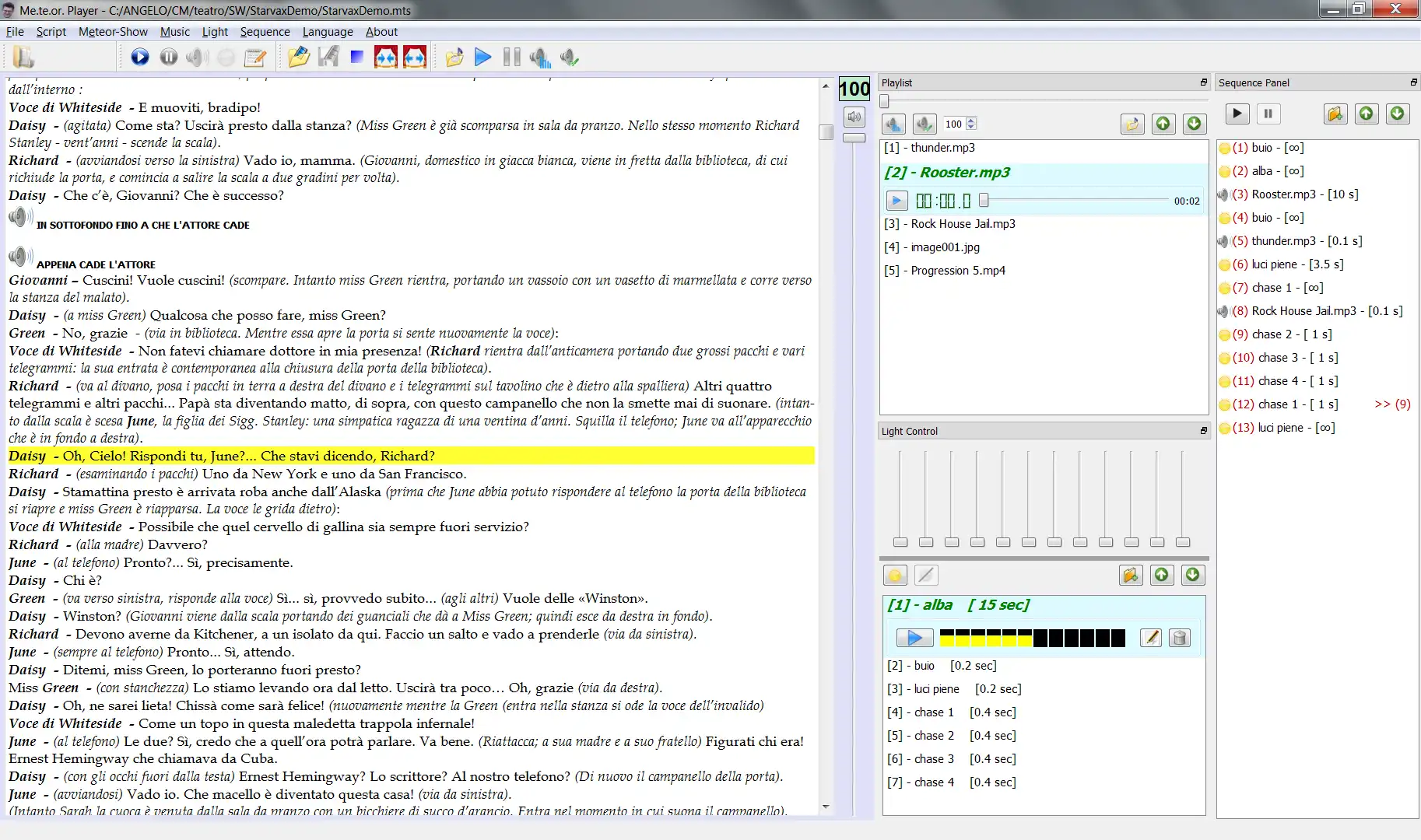The width and height of the screenshot is (1421, 840).
Task: Increase playlist volume spinner value
Action: coord(971,121)
